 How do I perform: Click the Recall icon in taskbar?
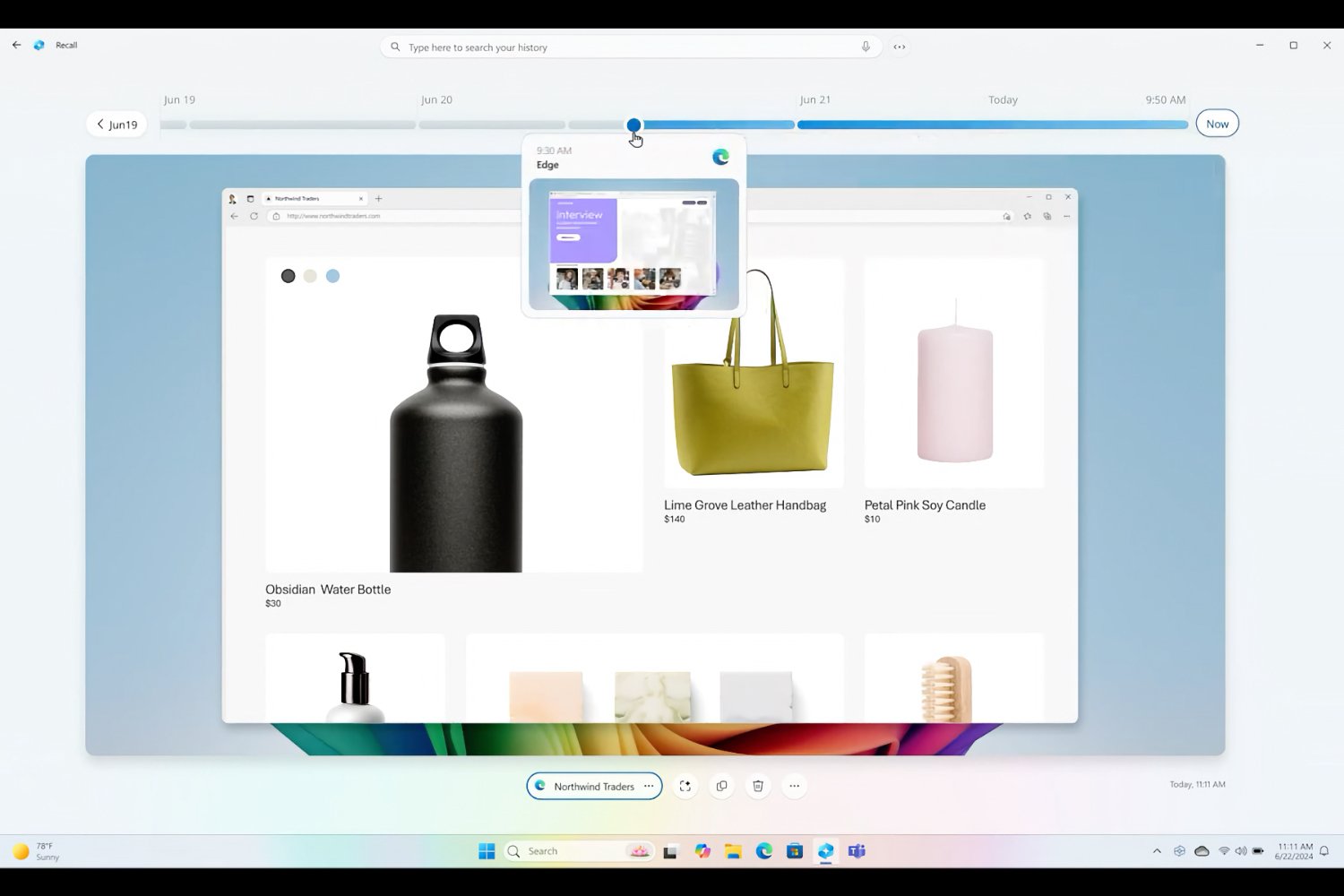(825, 851)
